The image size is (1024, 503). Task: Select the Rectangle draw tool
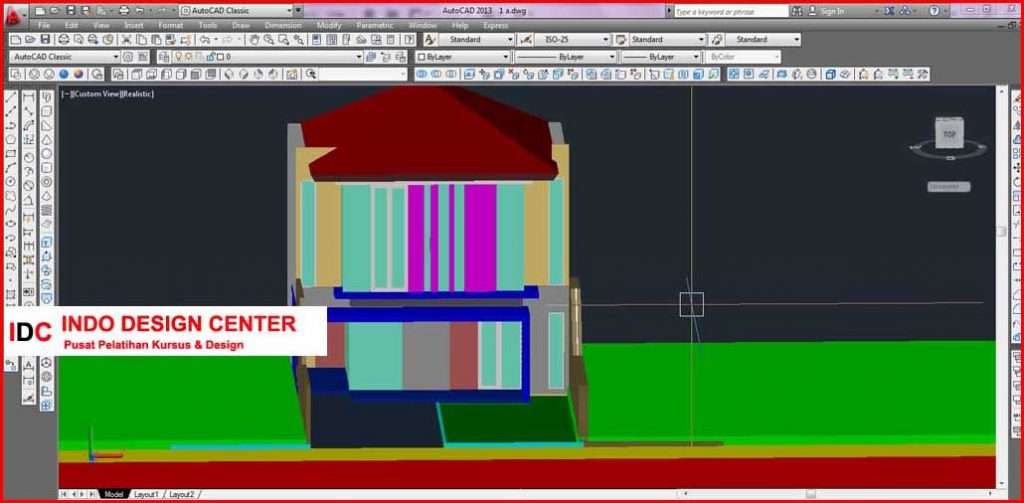click(x=10, y=154)
